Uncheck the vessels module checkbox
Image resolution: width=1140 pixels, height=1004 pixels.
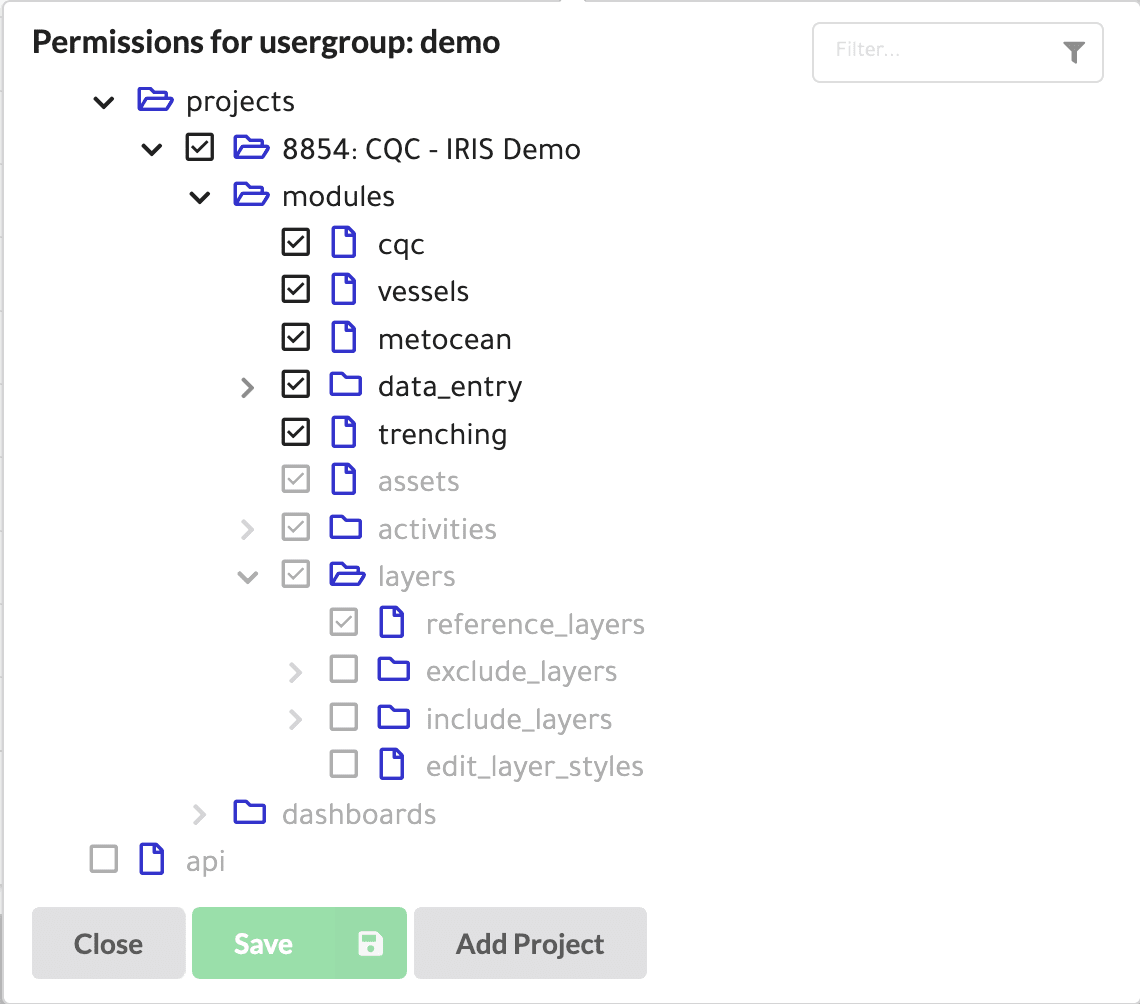click(x=296, y=289)
